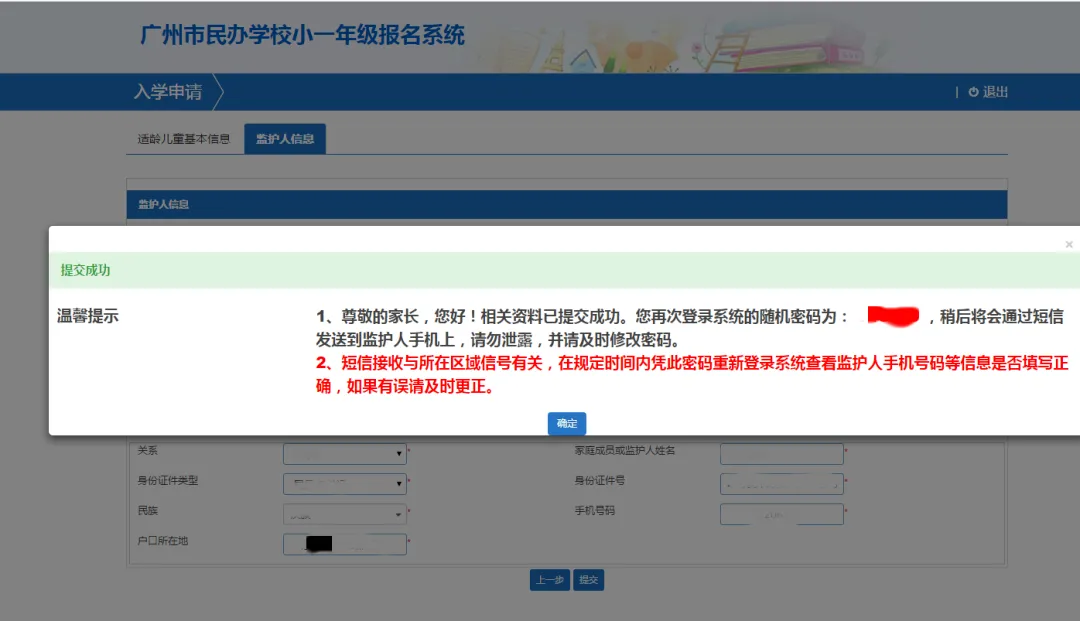This screenshot has height=621, width=1080.
Task: Open the 民族 ethnicity dropdown
Action: coord(344,513)
